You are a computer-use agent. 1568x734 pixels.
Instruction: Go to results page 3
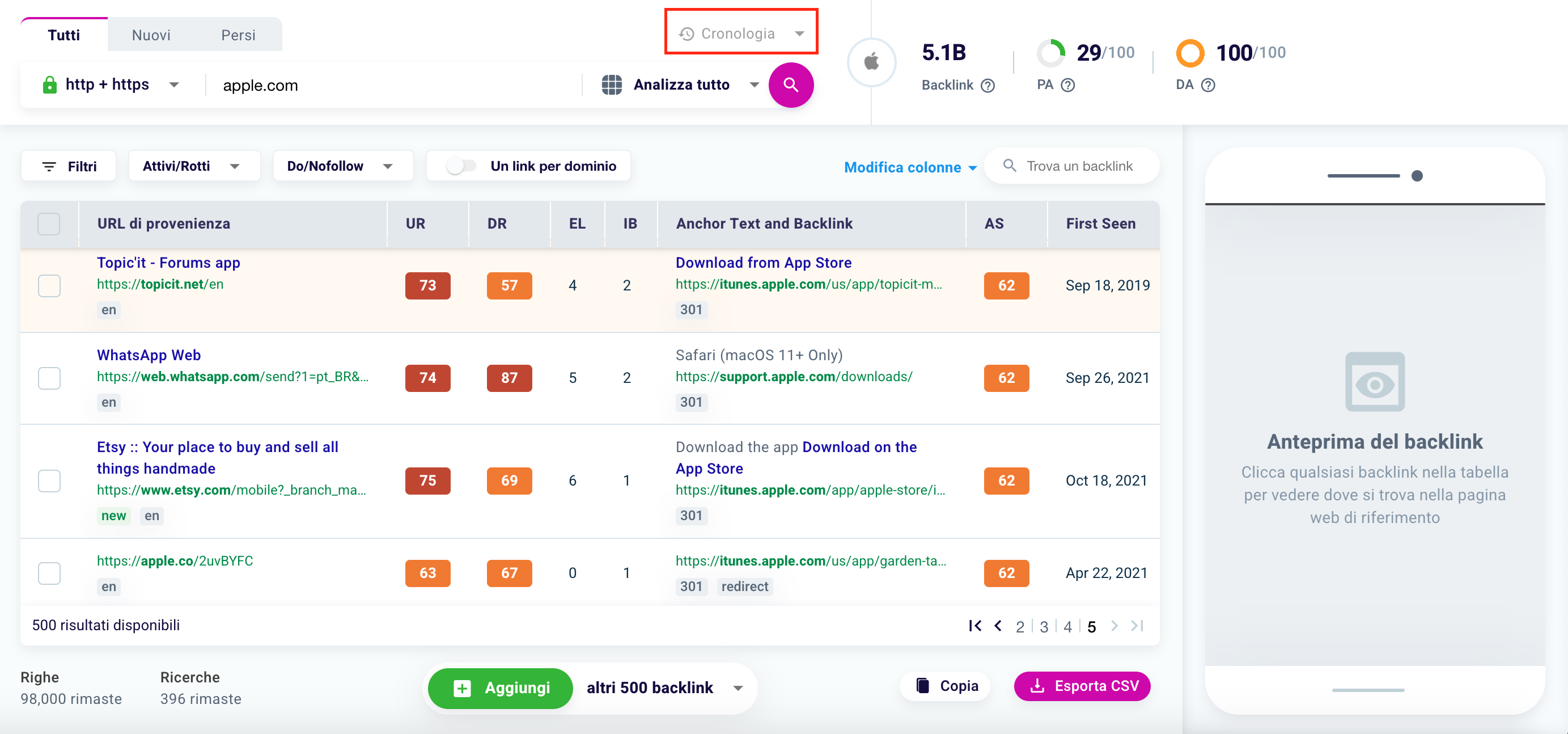[1043, 626]
